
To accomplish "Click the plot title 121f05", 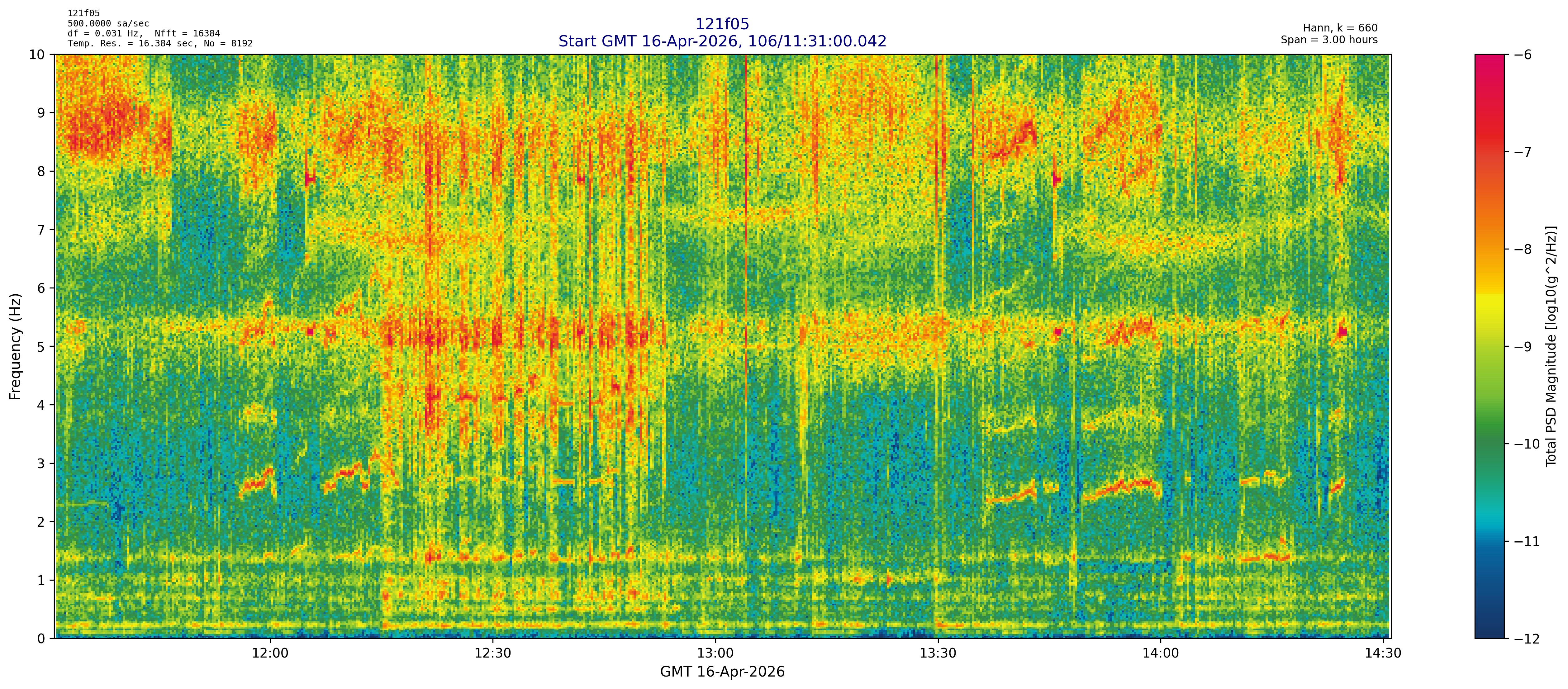I will click(x=722, y=24).
